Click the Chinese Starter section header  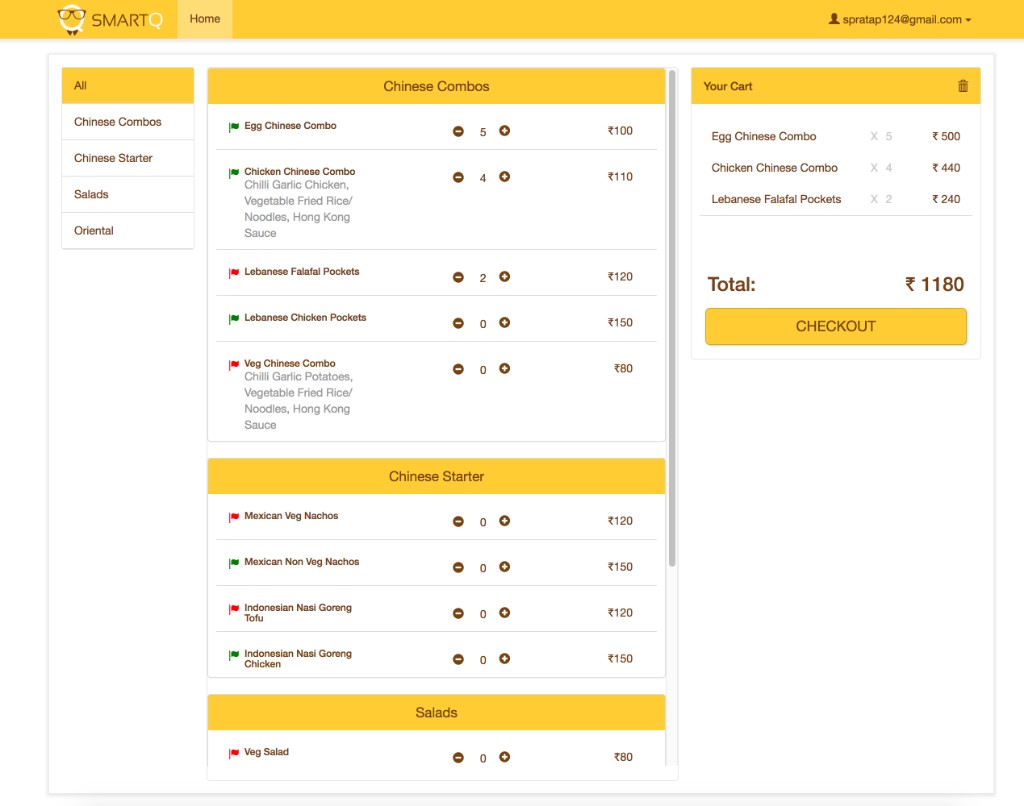point(436,476)
